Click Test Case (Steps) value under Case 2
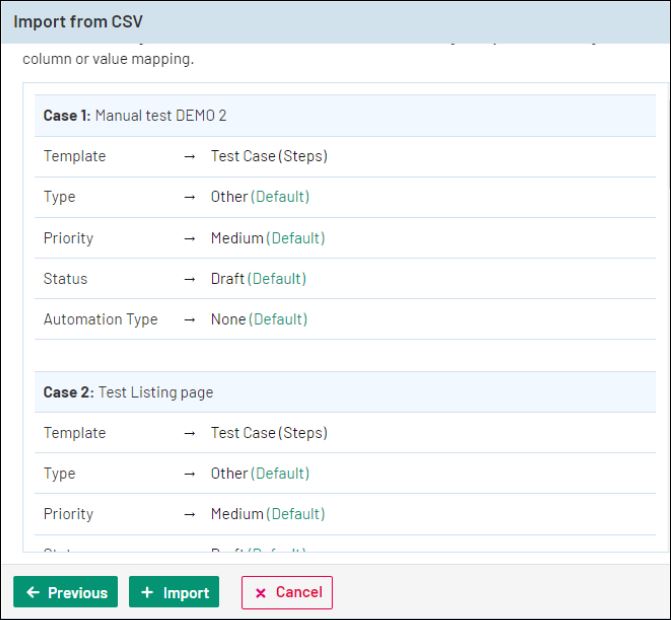 (268, 433)
